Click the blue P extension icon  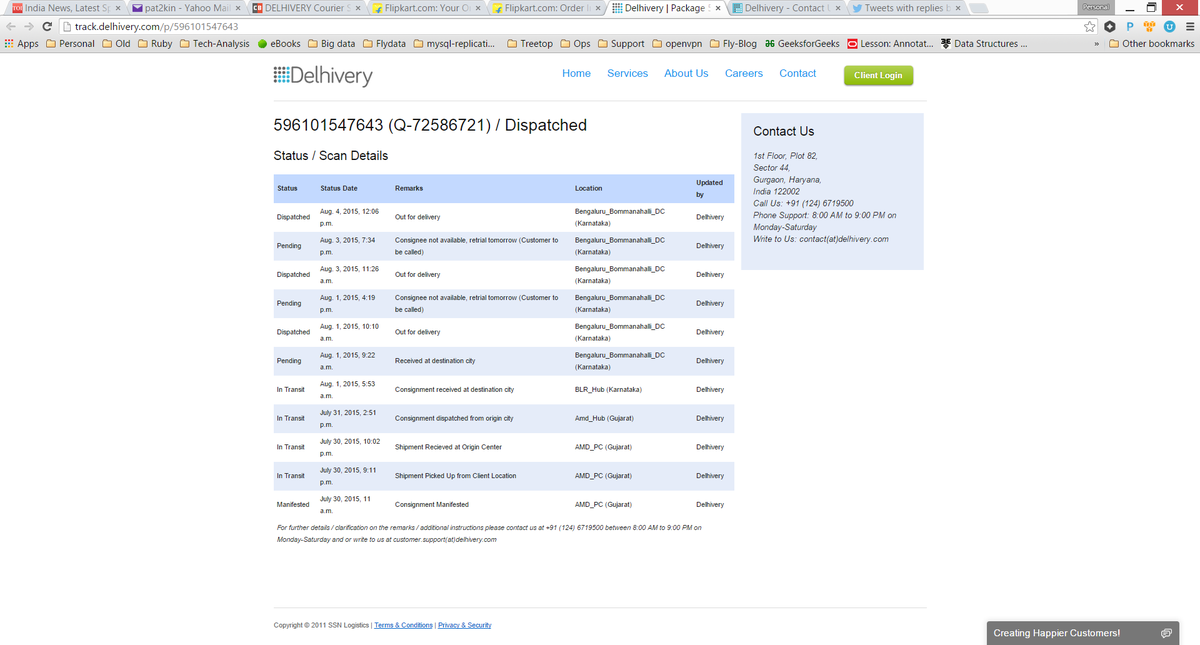[1132, 27]
